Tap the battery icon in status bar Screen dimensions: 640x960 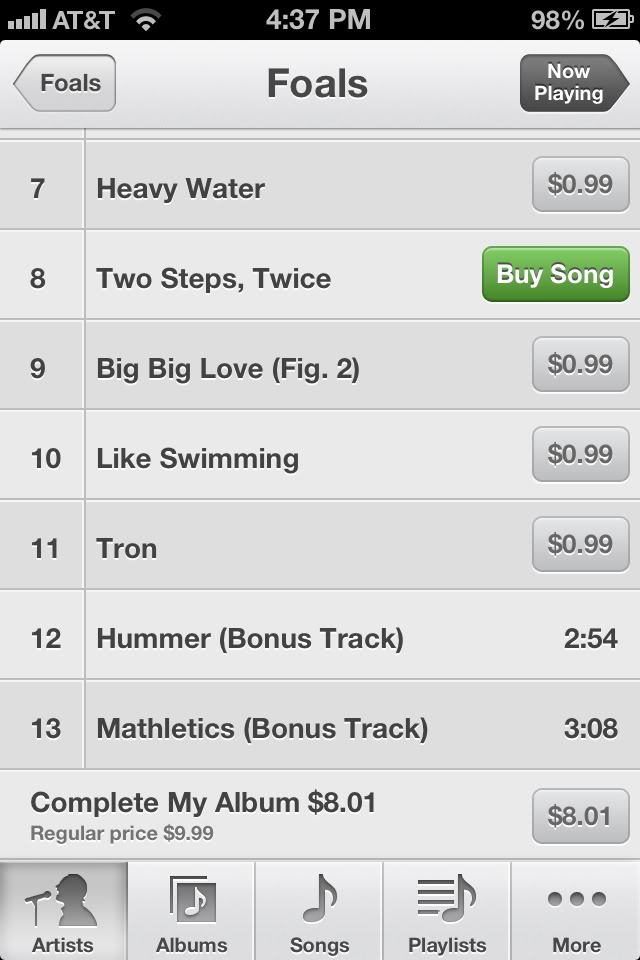[612, 20]
